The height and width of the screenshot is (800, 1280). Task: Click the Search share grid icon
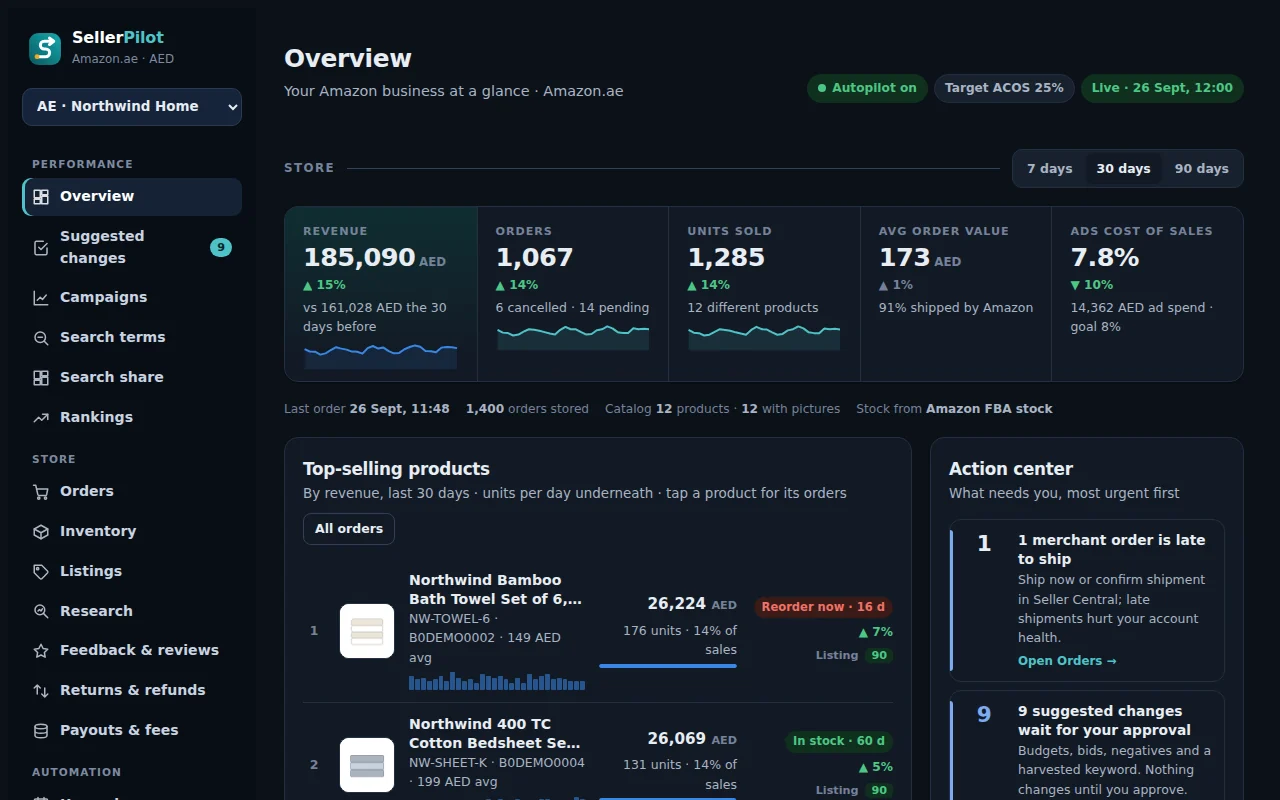(x=41, y=378)
